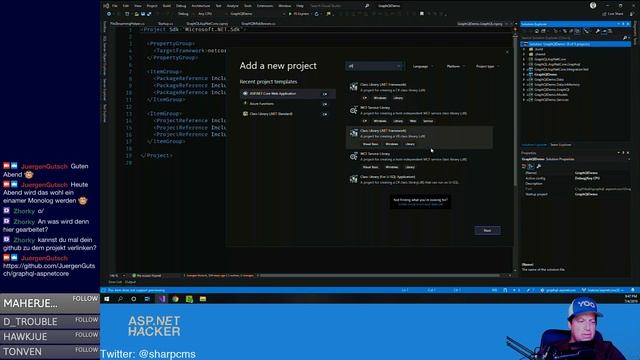640x360 pixels.
Task: Open Task View from the taskbar
Action: 147,299
